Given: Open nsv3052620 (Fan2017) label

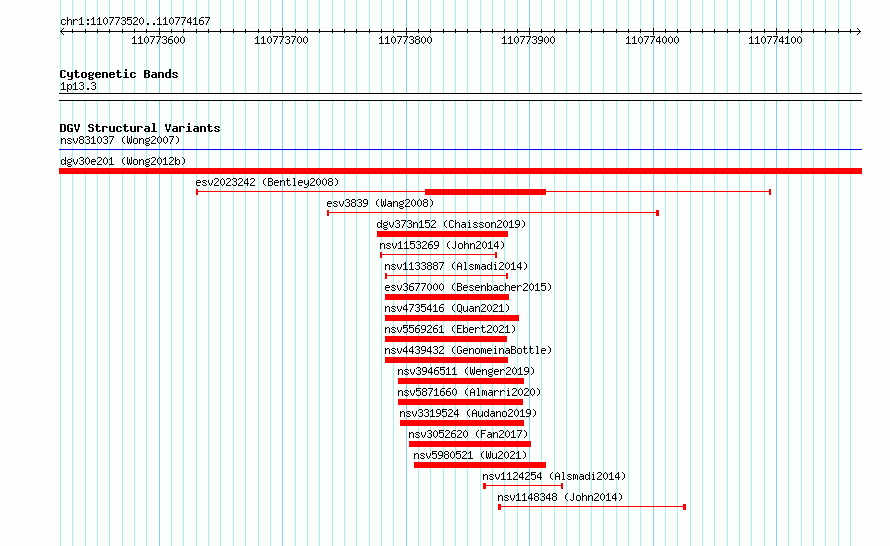Looking at the screenshot, I should pyautogui.click(x=468, y=434).
